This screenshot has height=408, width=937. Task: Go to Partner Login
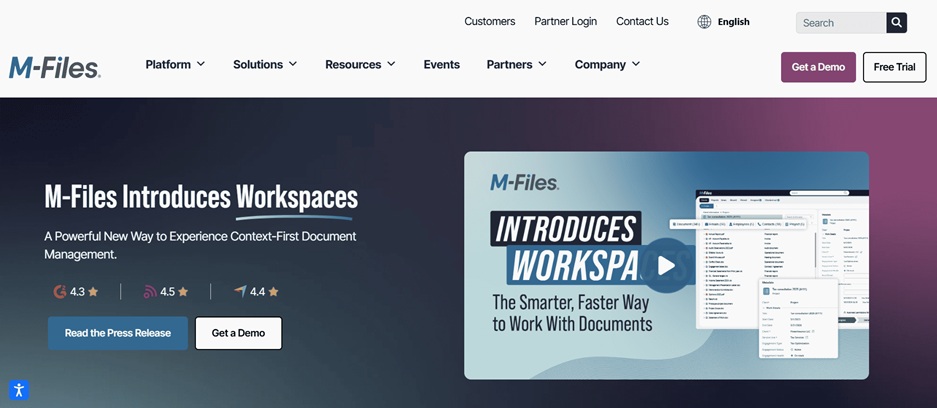(x=565, y=22)
